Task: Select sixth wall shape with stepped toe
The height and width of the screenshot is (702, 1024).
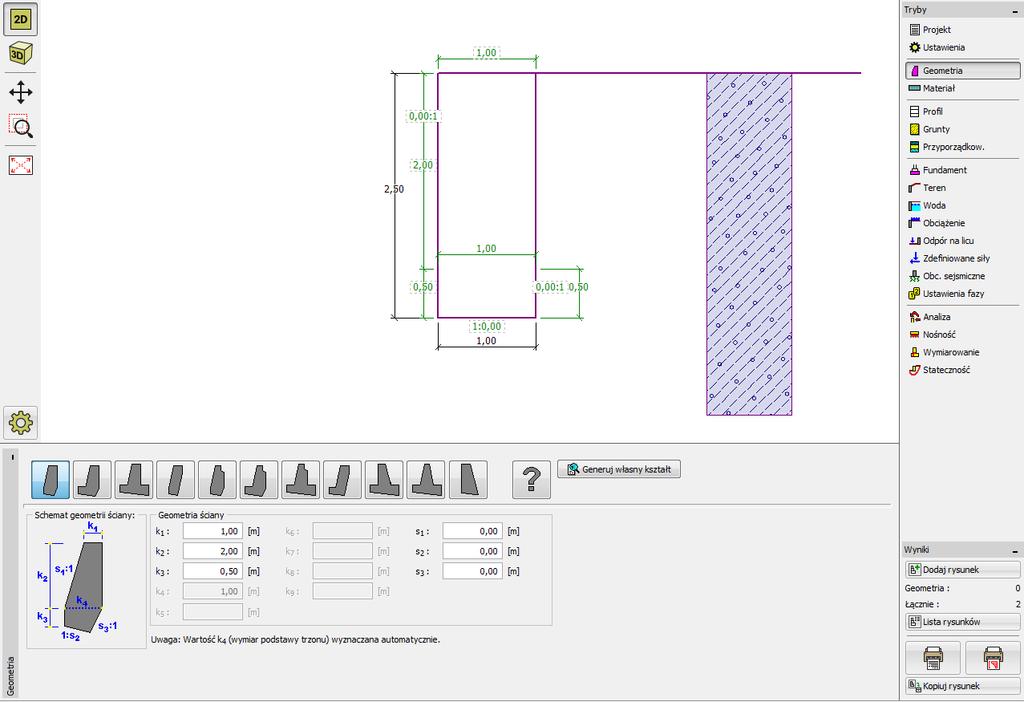Action: coord(259,480)
